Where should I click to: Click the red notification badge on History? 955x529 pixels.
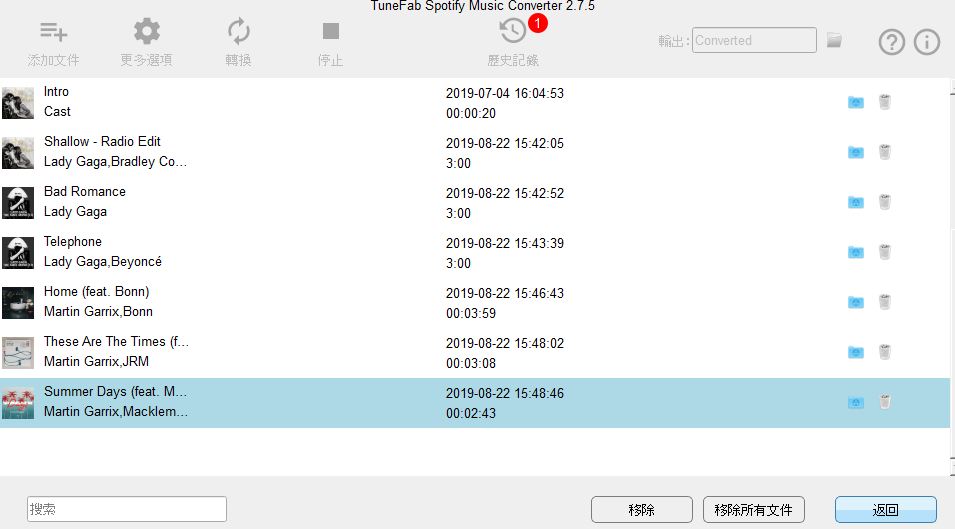pos(538,23)
